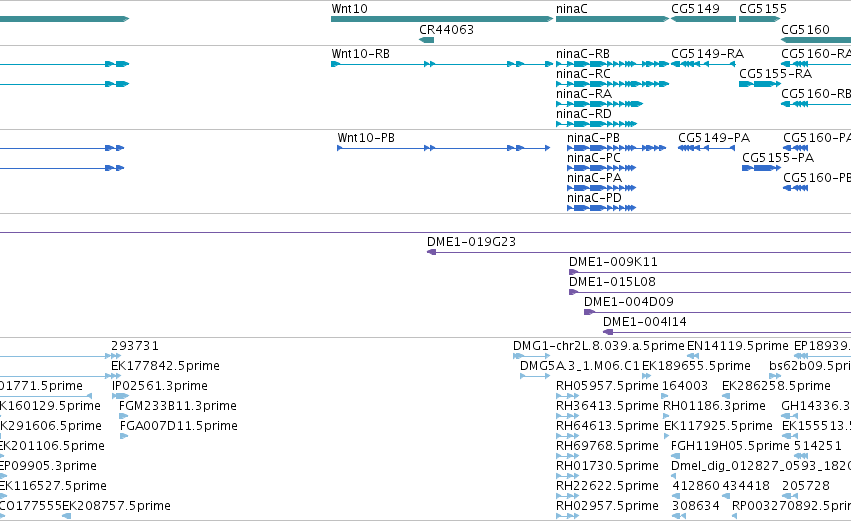Click the EK117925.5prime EST label

pos(718,426)
